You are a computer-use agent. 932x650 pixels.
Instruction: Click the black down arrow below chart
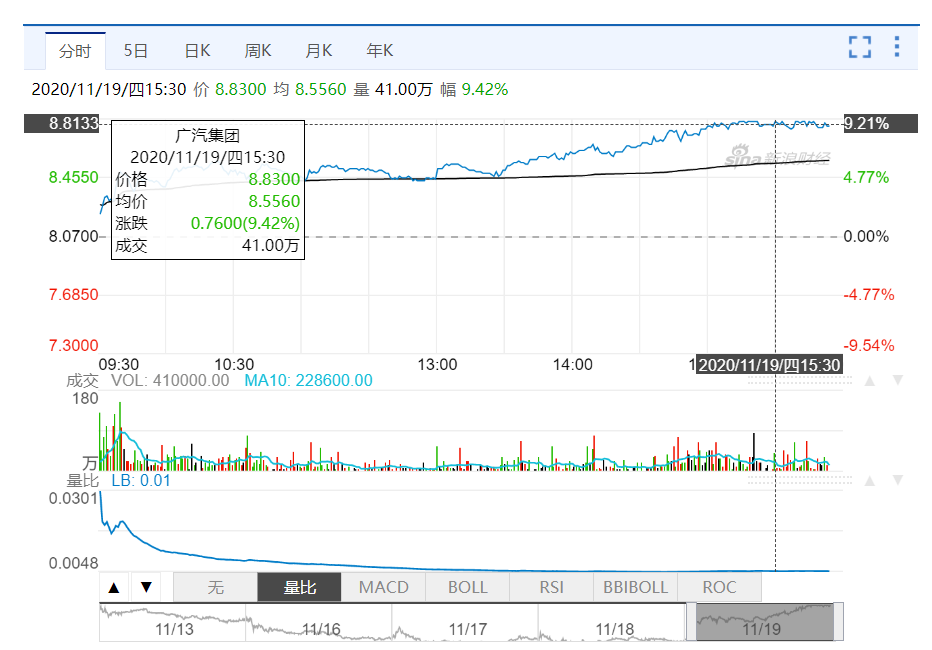click(146, 588)
